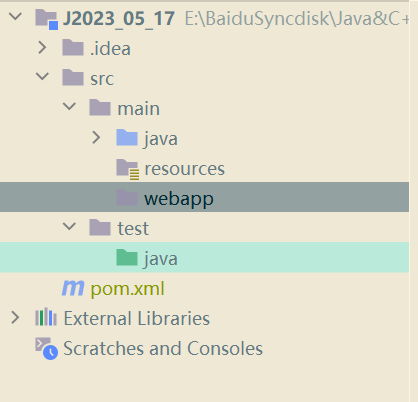Select the webapp tree item label
This screenshot has height=402, width=418.
179,199
